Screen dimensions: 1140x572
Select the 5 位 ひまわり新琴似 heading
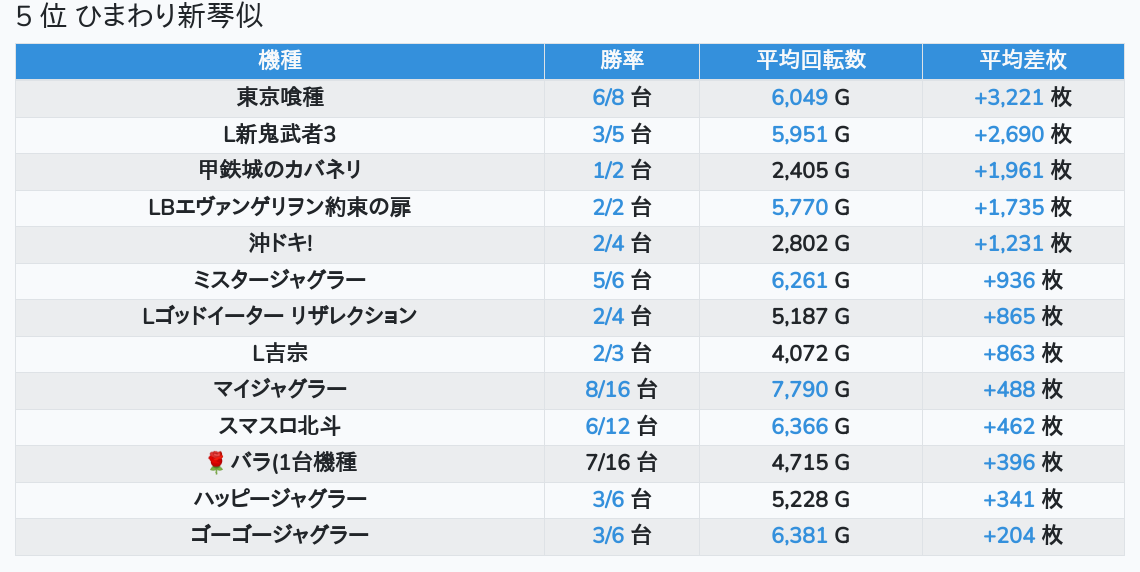coord(139,17)
